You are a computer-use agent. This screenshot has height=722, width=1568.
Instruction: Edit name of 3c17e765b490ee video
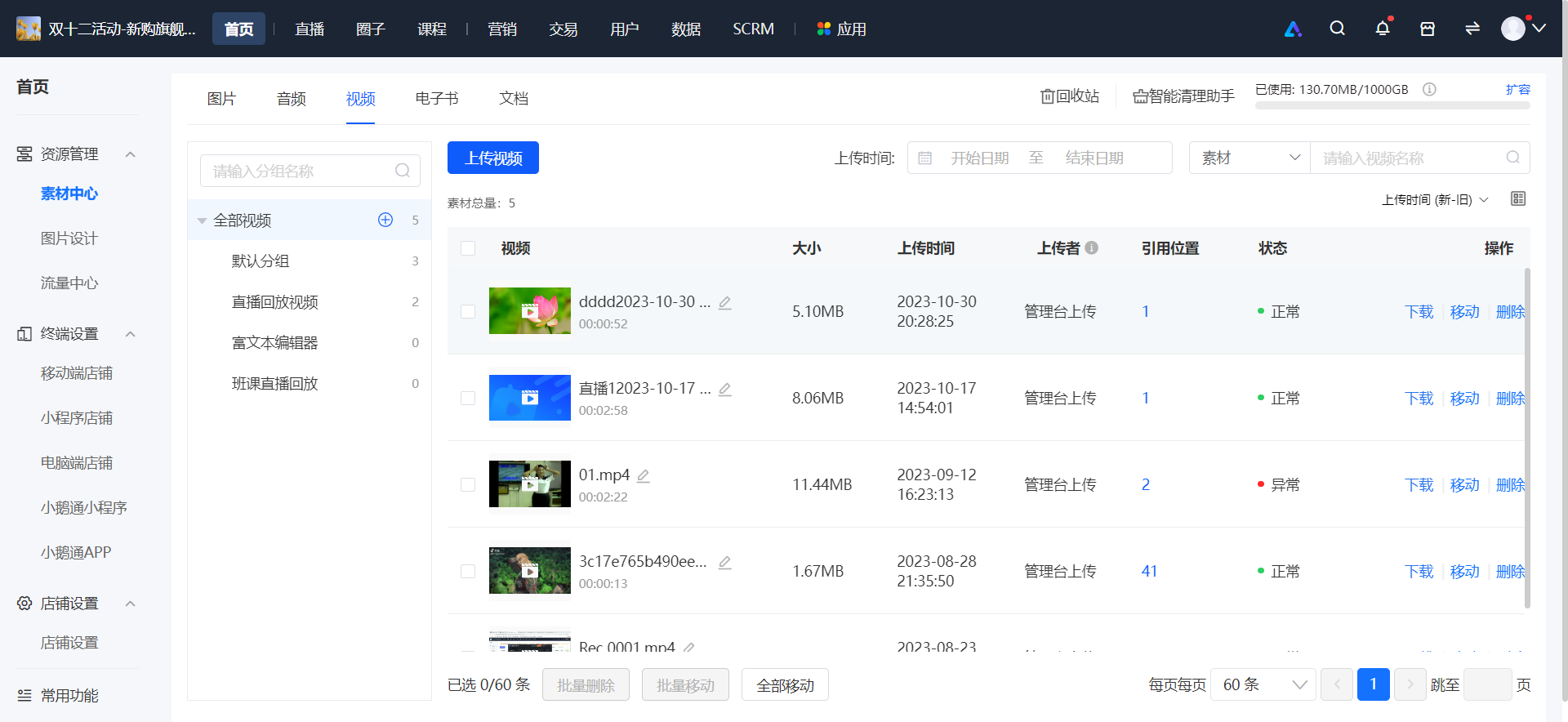[x=724, y=562]
